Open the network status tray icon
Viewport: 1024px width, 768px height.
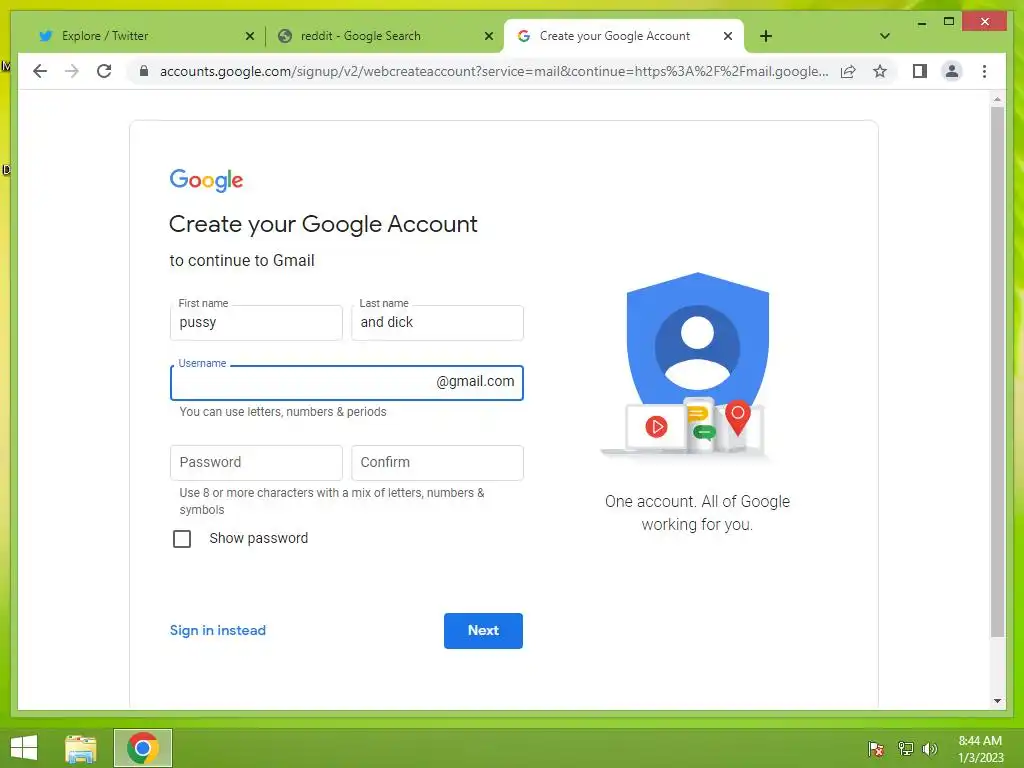[x=905, y=749]
